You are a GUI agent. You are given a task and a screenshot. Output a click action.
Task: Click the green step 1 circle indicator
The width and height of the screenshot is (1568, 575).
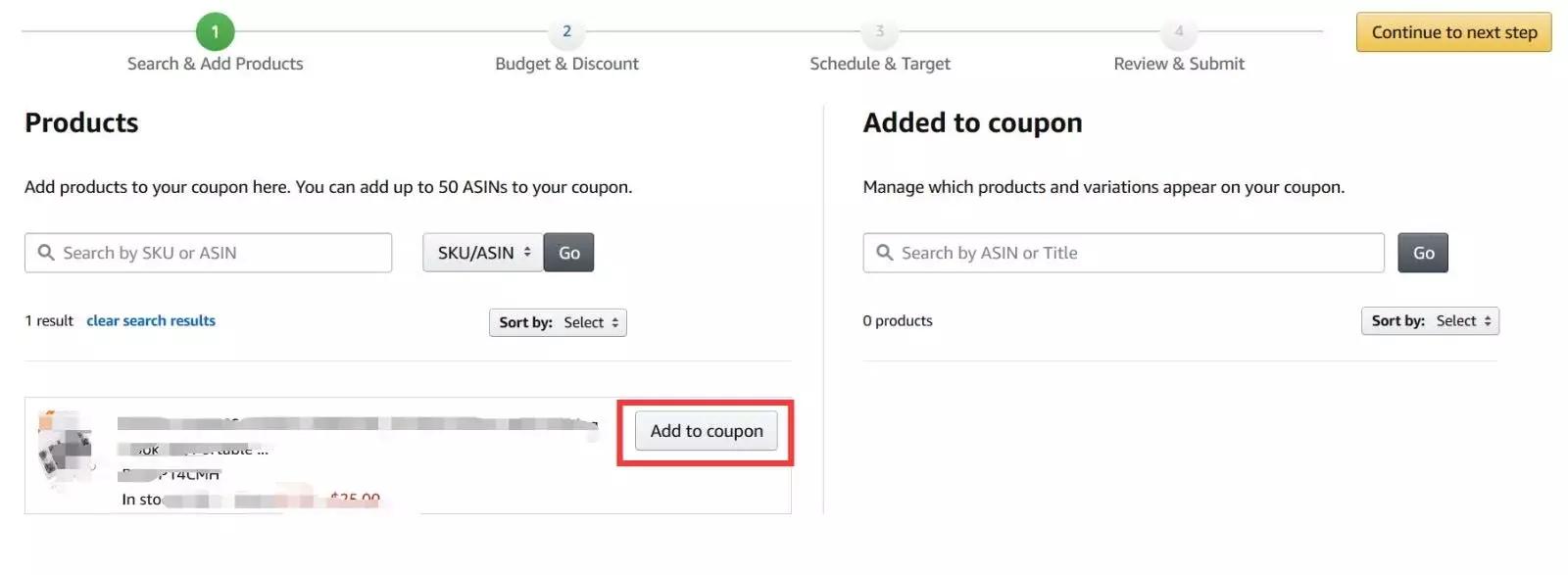click(x=215, y=30)
